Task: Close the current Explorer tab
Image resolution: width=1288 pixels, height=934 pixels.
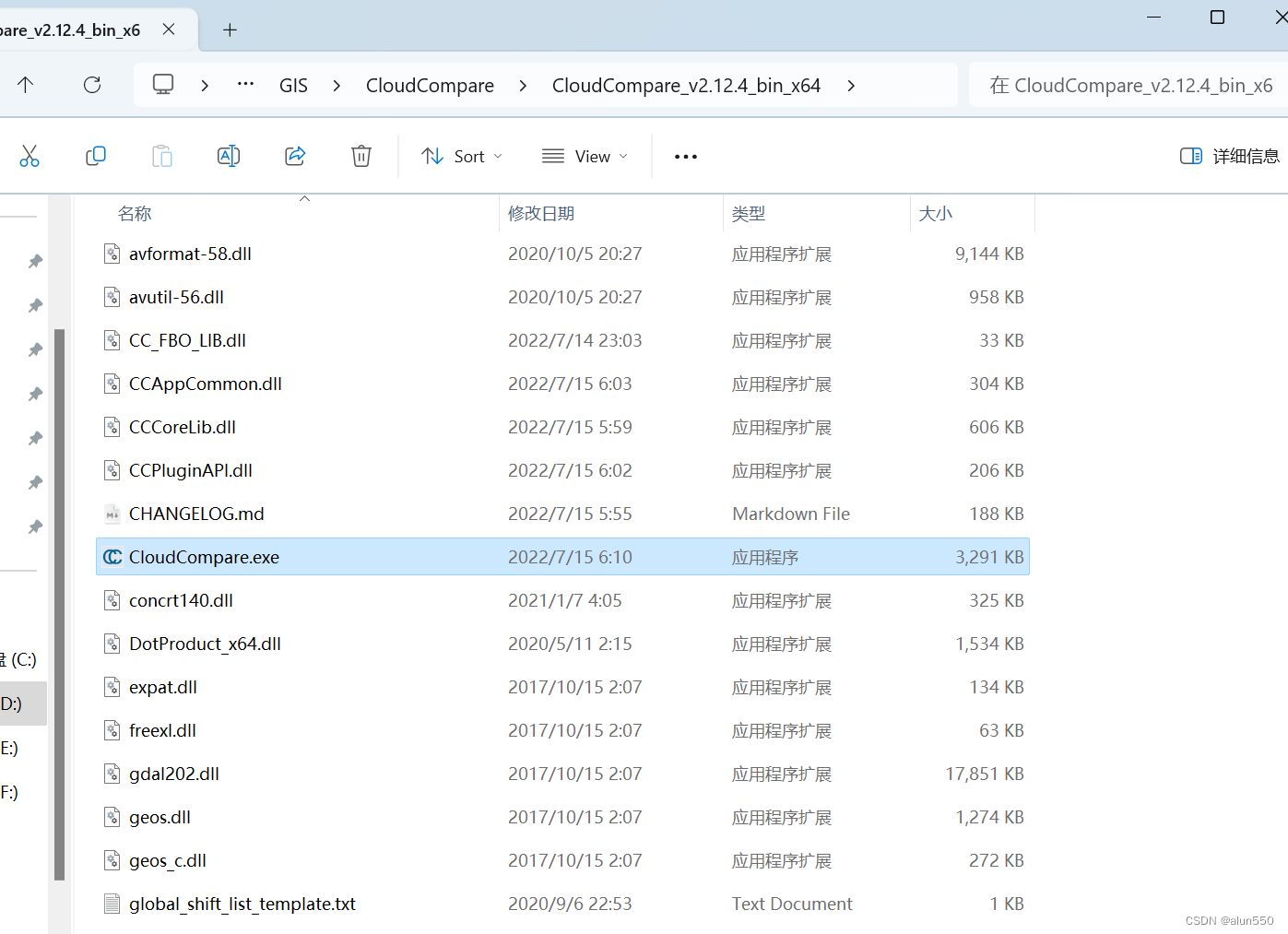Action: coord(169,30)
